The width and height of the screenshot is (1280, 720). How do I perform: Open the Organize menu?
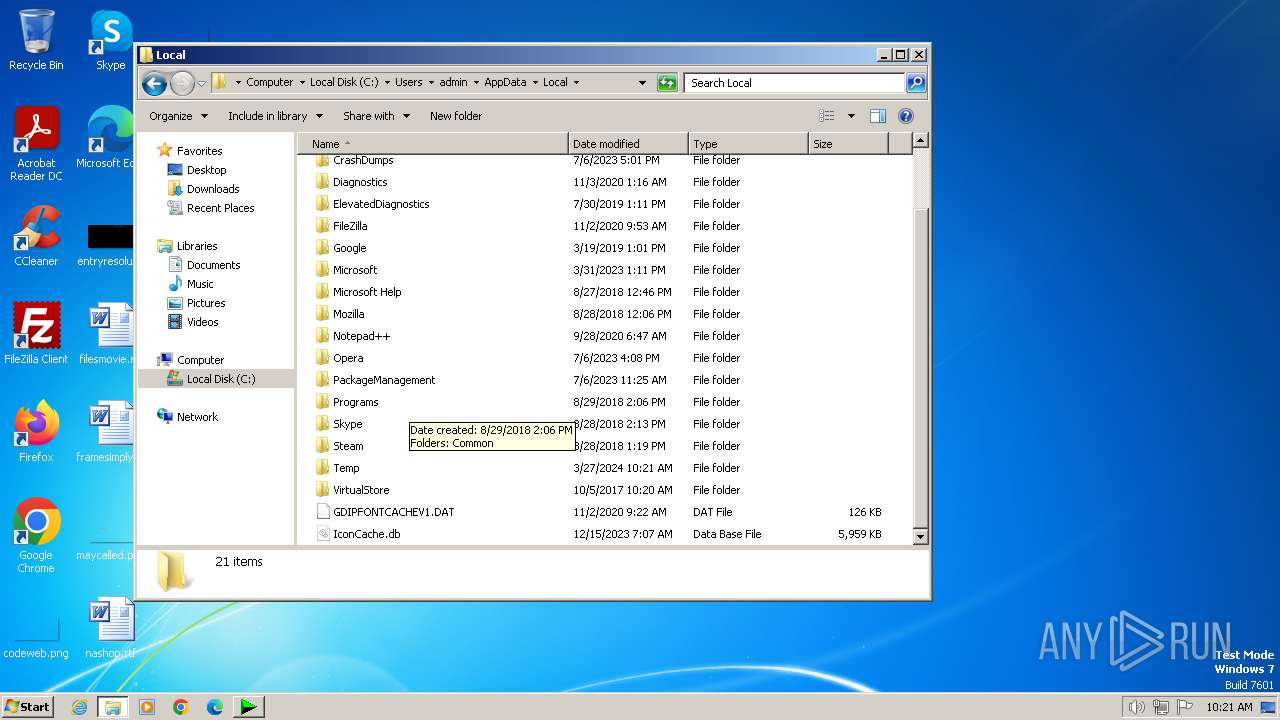tap(178, 116)
